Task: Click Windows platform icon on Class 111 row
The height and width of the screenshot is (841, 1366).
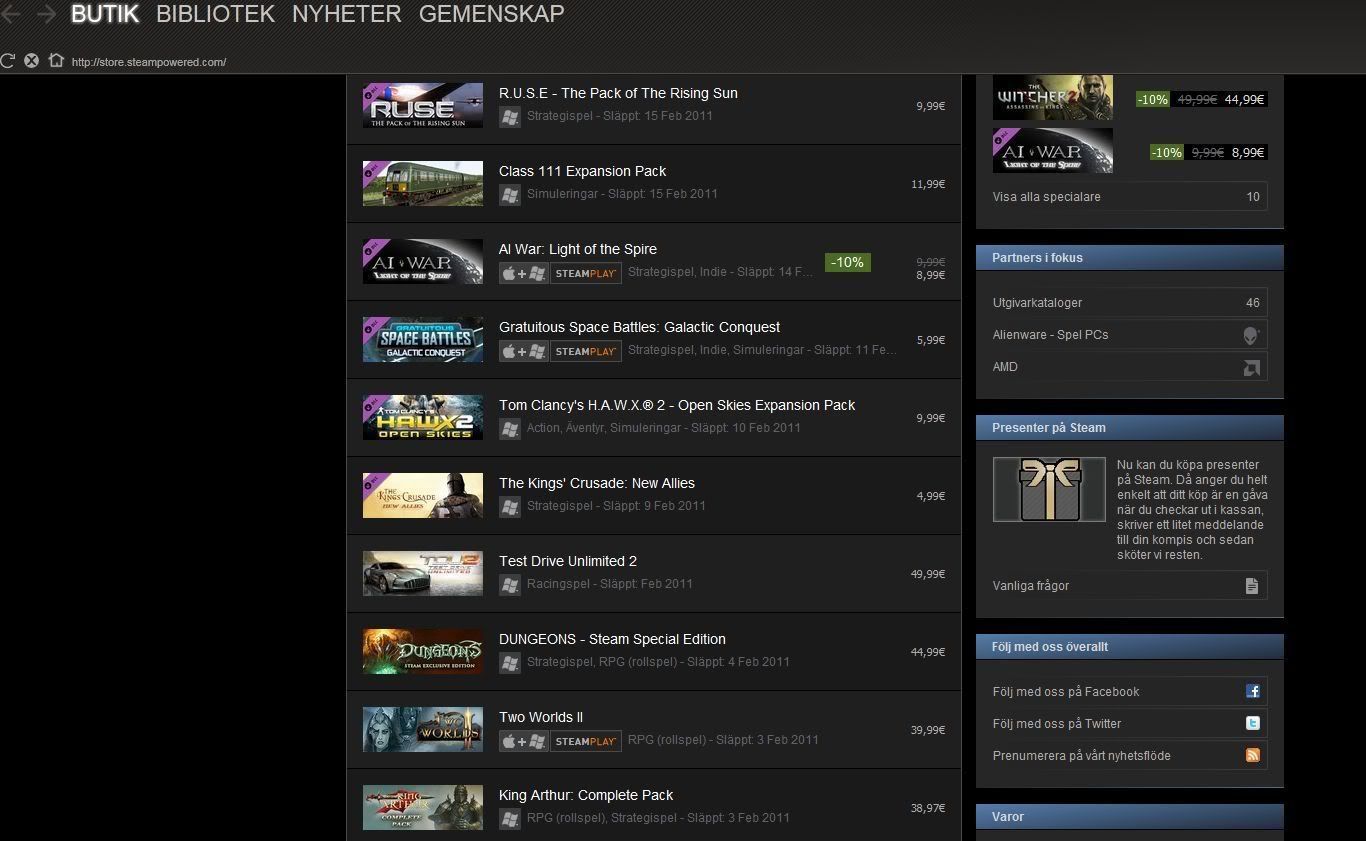Action: [510, 194]
